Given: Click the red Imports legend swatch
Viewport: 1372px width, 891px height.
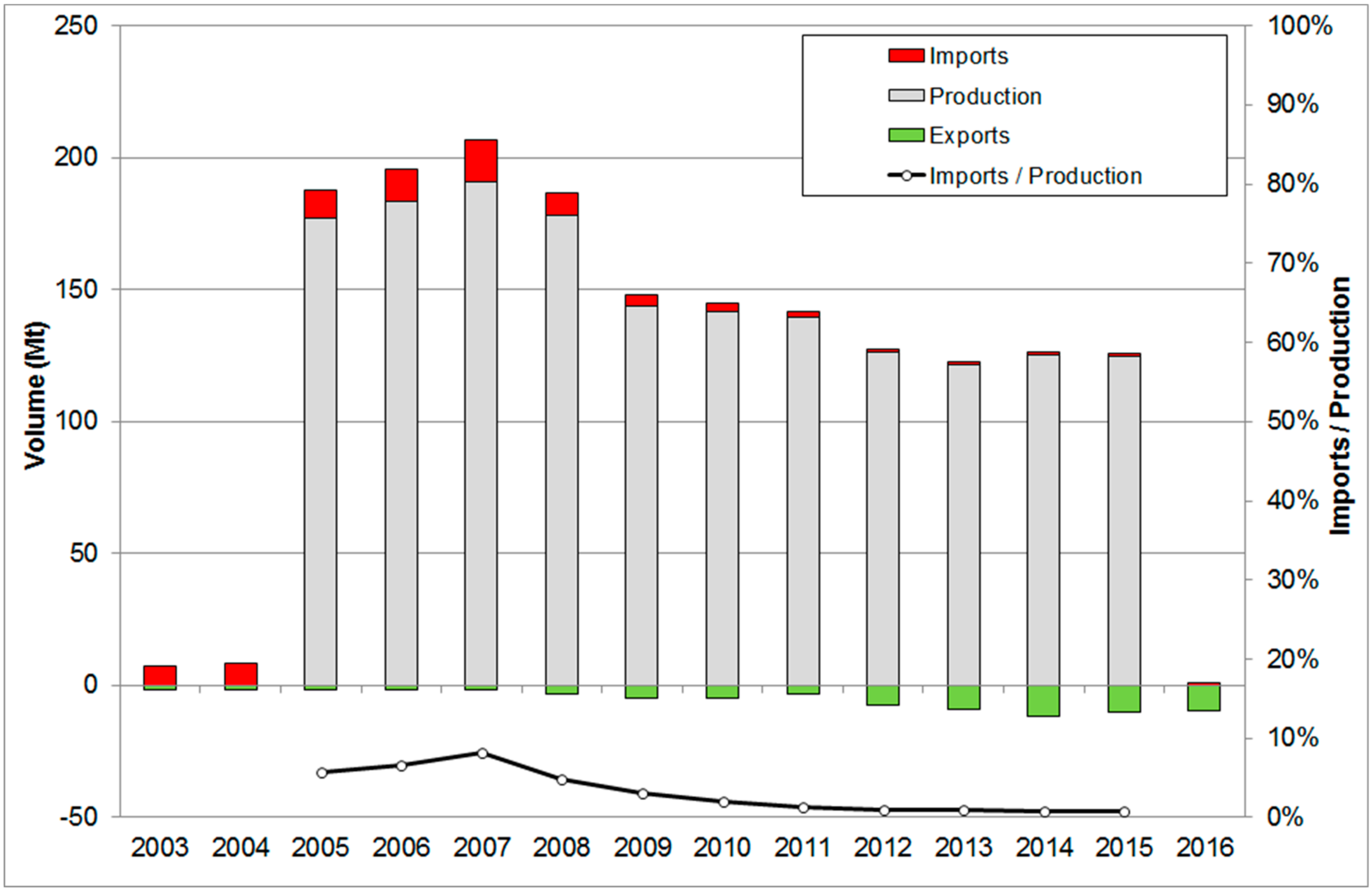Looking at the screenshot, I should [906, 56].
